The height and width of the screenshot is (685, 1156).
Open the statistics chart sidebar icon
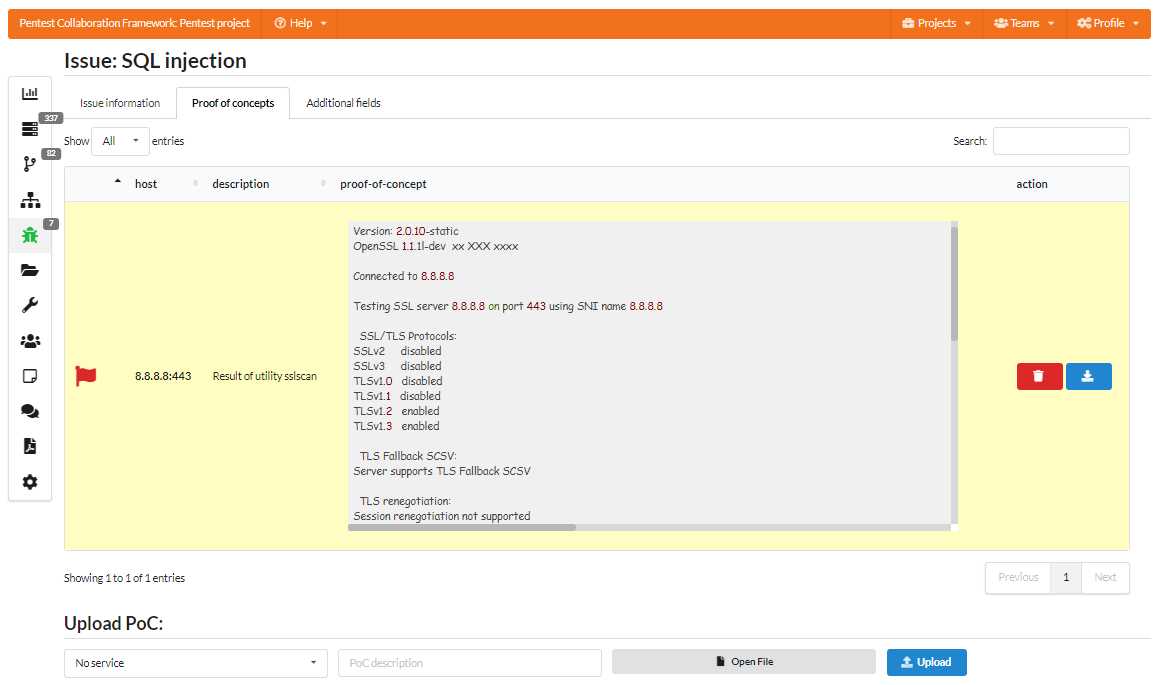29,94
